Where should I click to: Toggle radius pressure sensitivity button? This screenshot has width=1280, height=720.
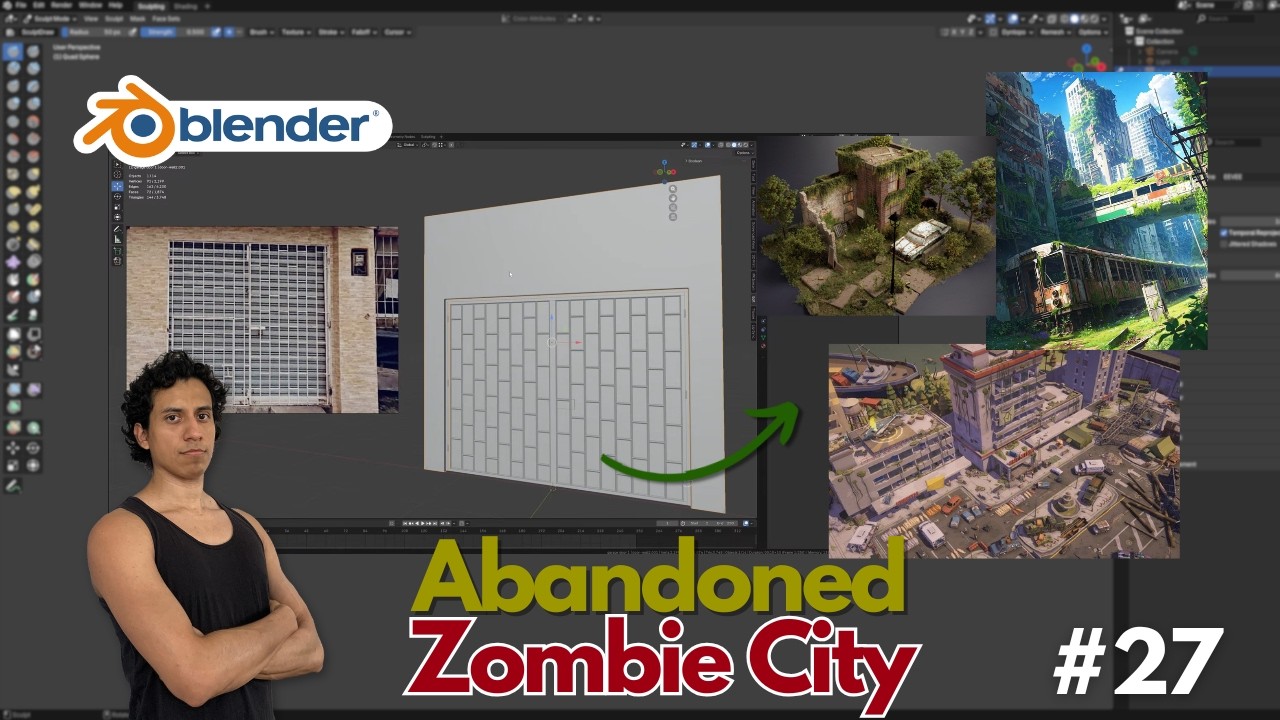click(132, 32)
